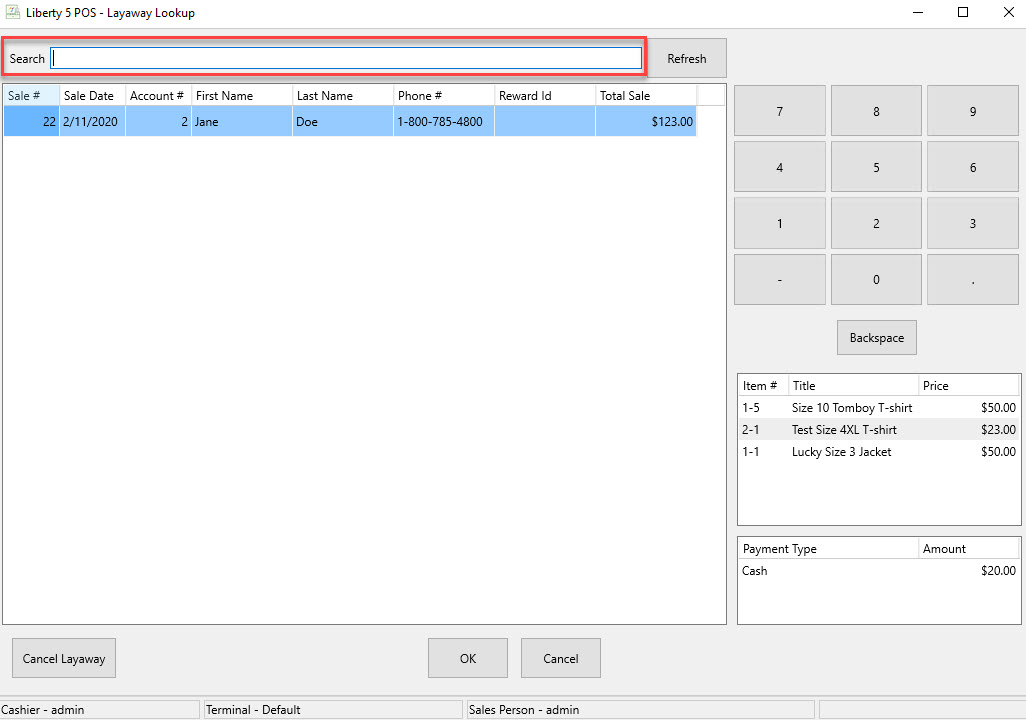Close the Layaway Lookup window
The width and height of the screenshot is (1026, 720).
[1009, 12]
